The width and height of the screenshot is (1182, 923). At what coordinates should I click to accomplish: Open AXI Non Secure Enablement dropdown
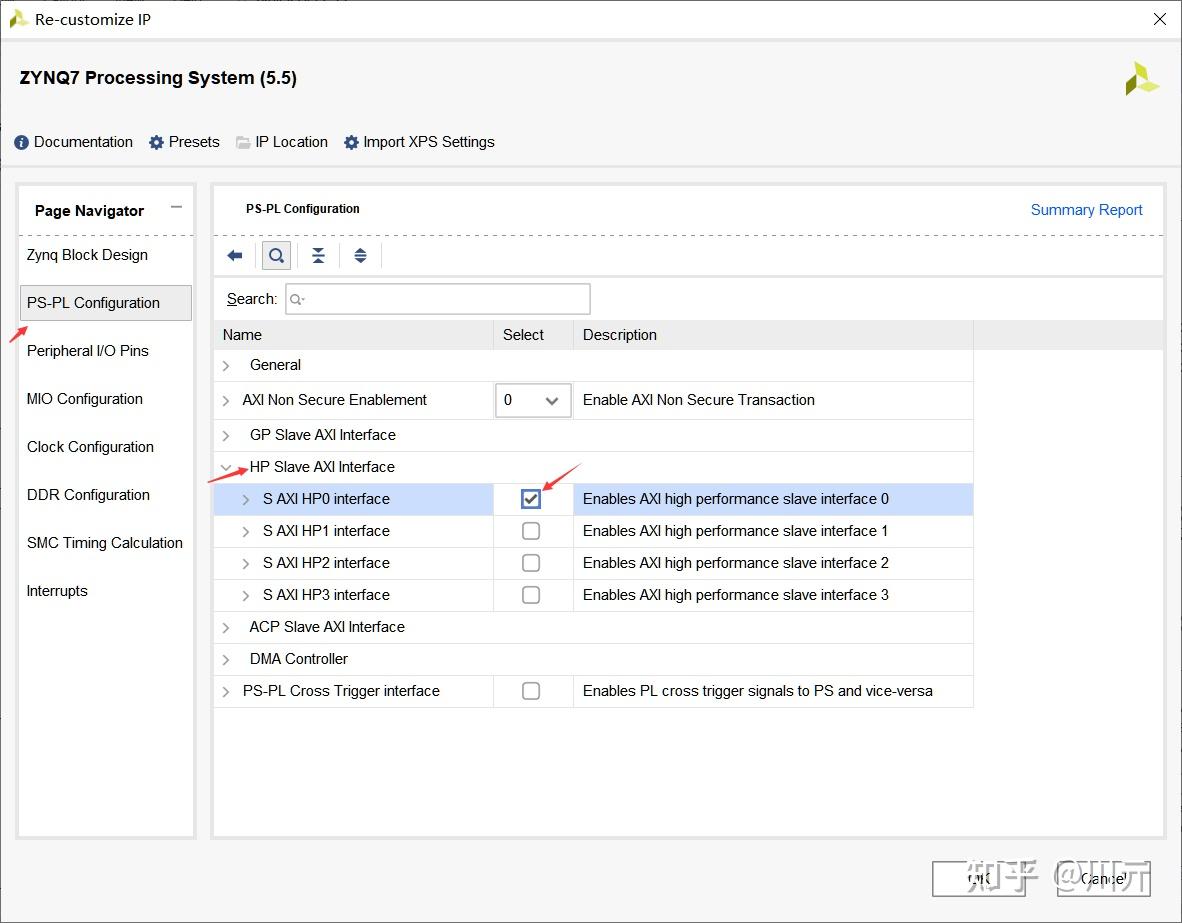tap(533, 400)
